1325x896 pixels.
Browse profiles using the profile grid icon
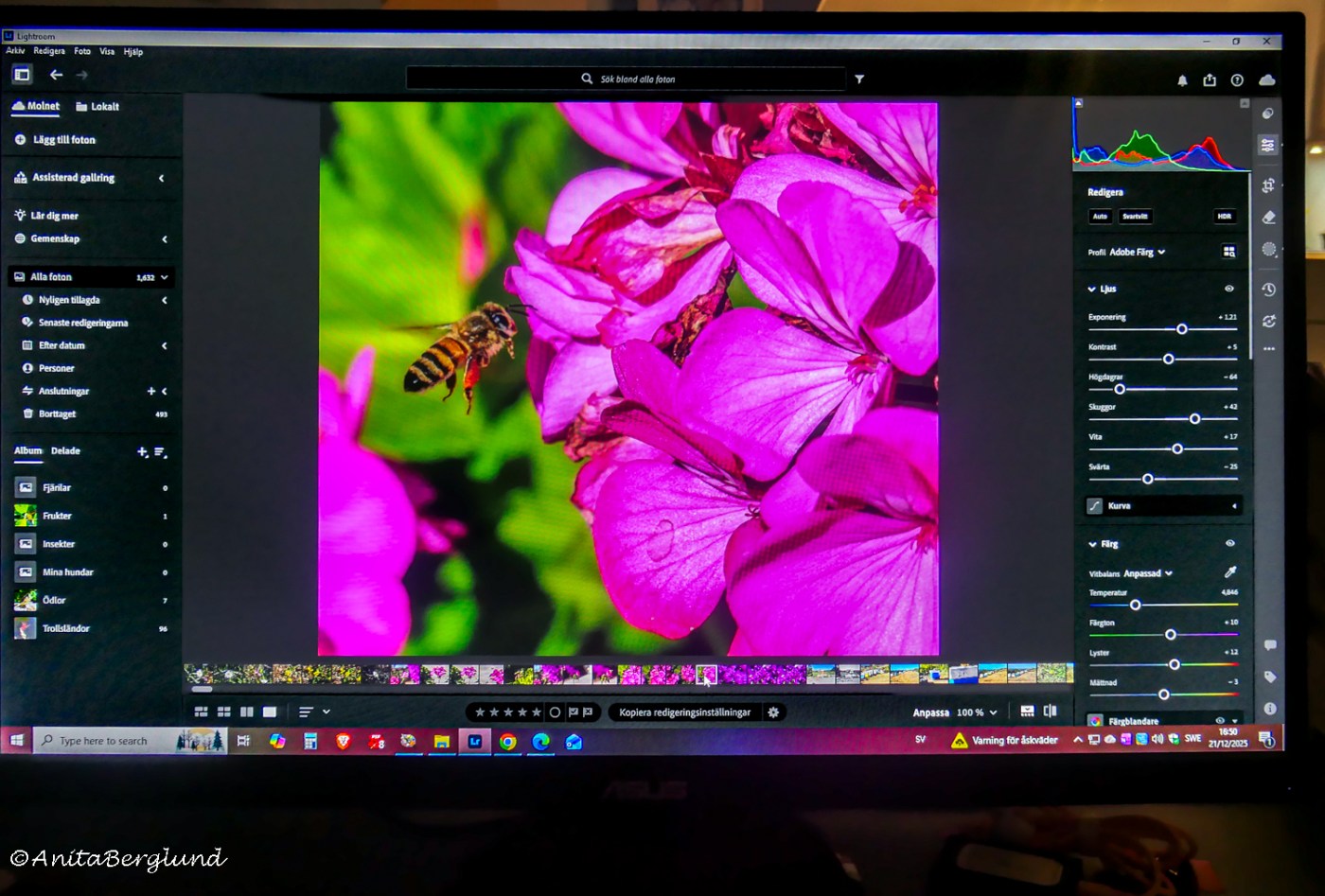pos(1228,252)
